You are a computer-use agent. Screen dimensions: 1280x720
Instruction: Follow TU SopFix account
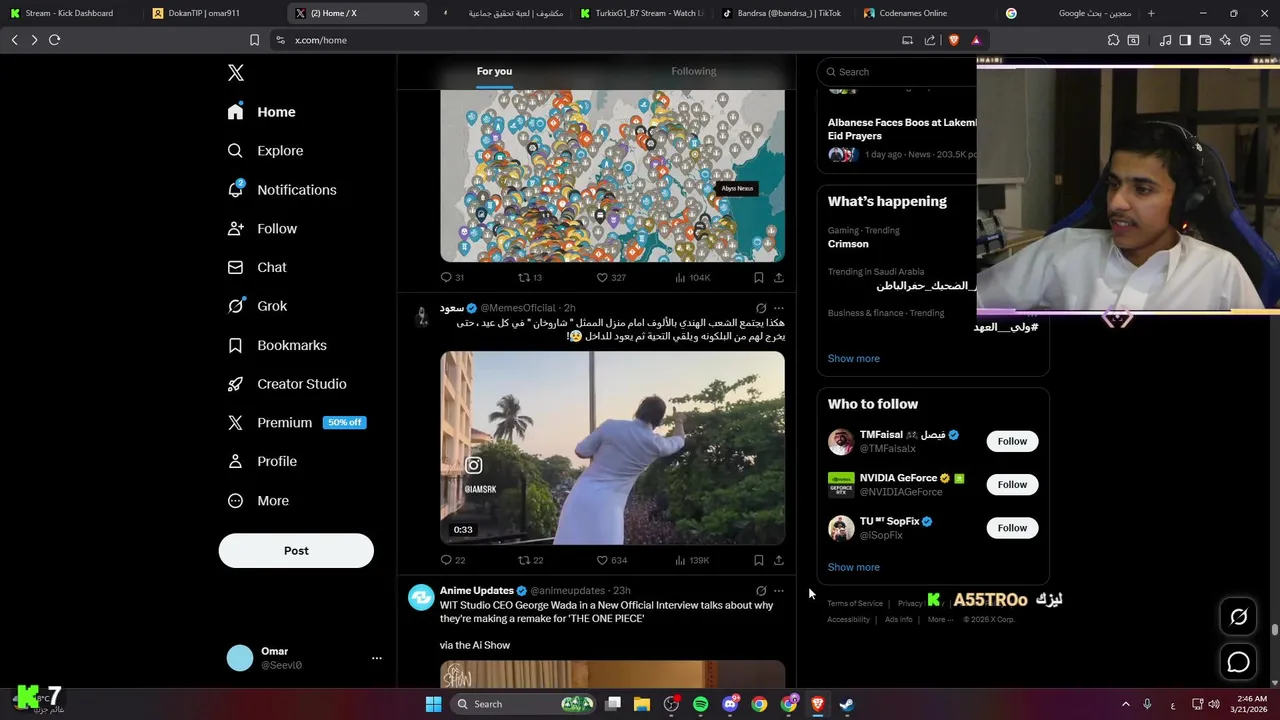(1012, 528)
